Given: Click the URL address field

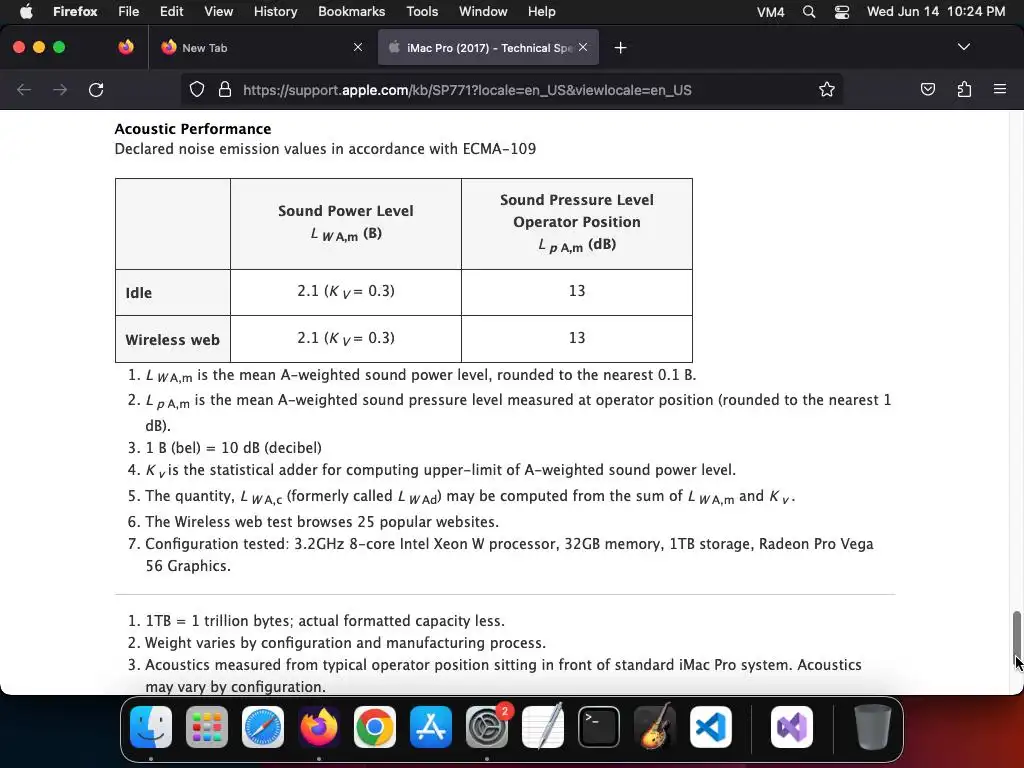Looking at the screenshot, I should click(512, 90).
